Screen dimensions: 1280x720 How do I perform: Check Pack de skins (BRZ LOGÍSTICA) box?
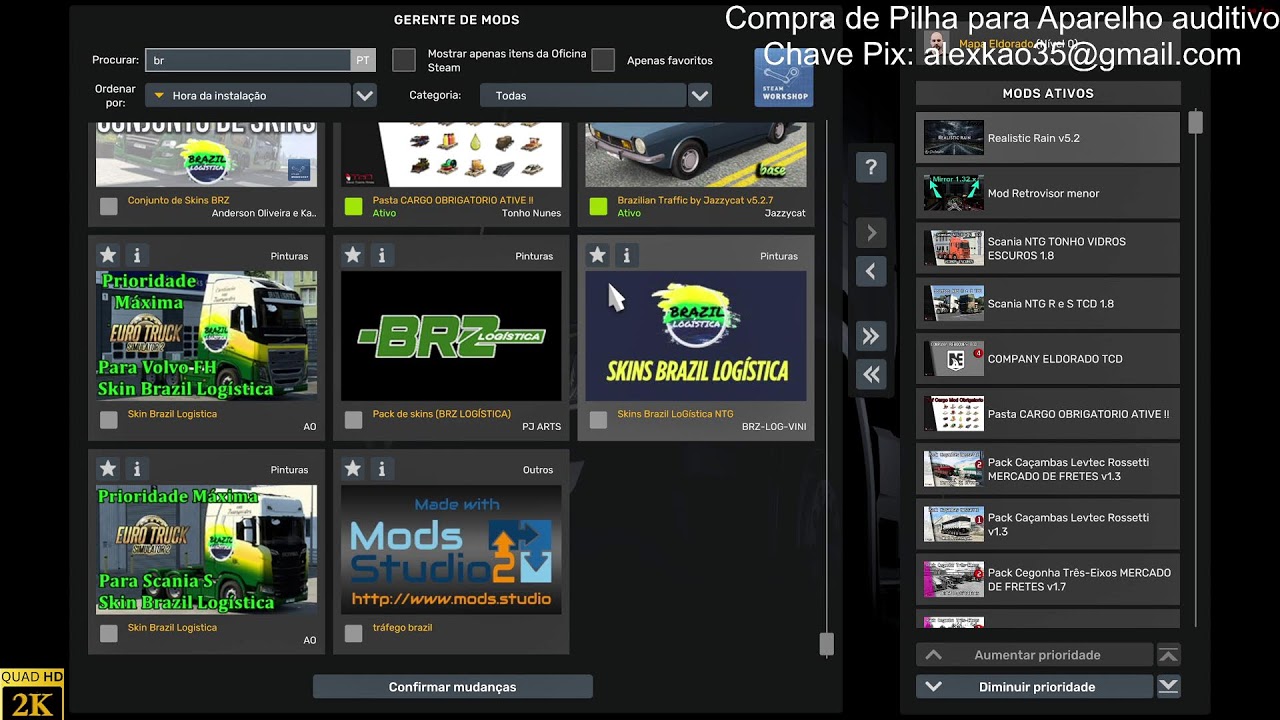(x=353, y=420)
